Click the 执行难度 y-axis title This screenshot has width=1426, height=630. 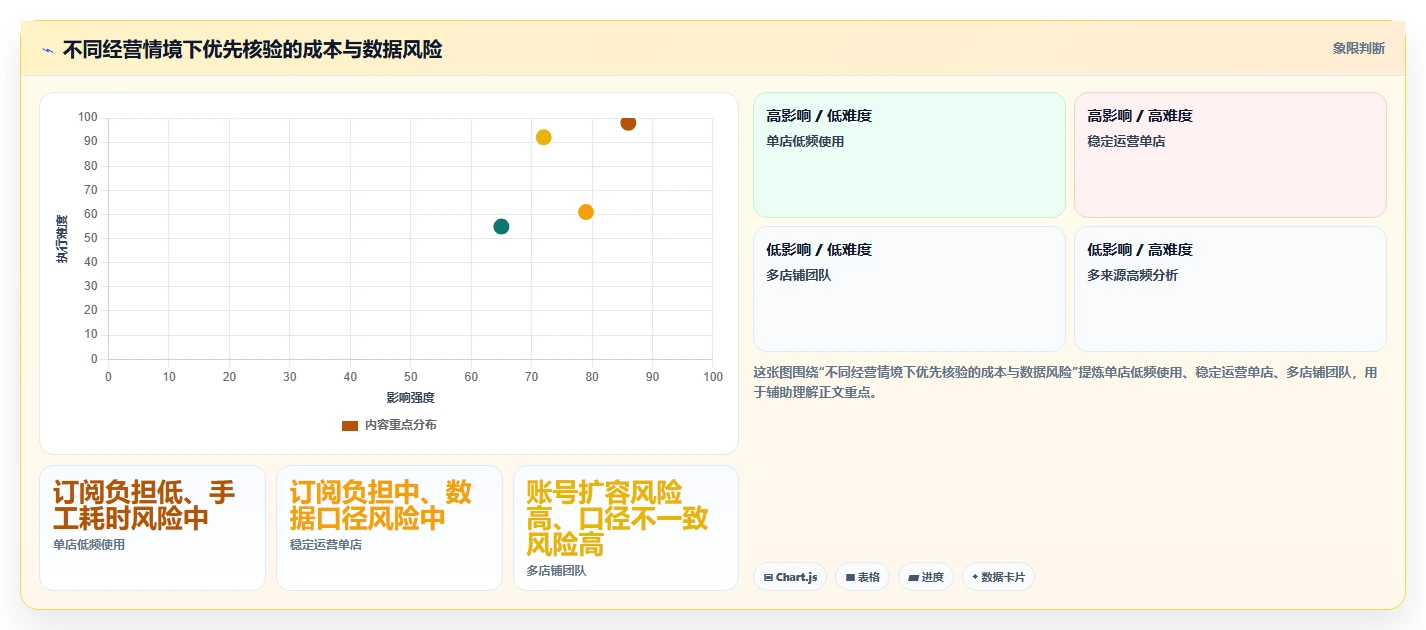pos(62,239)
